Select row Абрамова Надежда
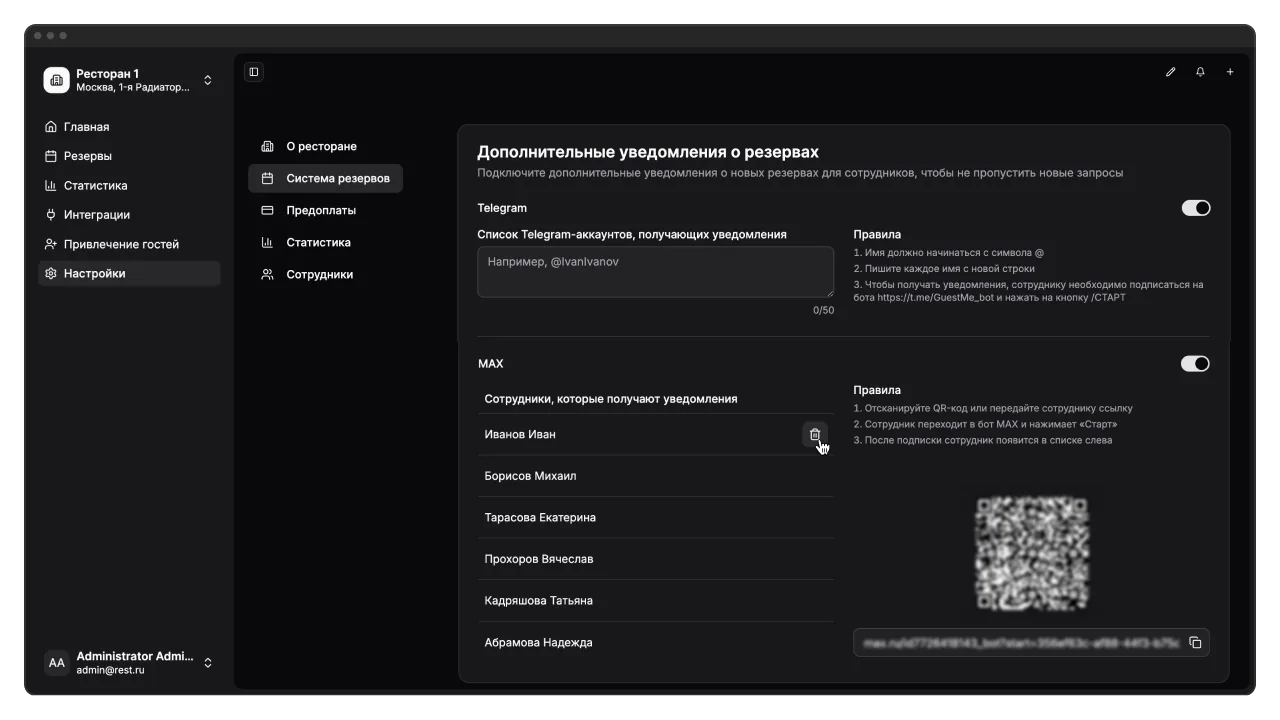The image size is (1280, 720). pyautogui.click(x=656, y=642)
